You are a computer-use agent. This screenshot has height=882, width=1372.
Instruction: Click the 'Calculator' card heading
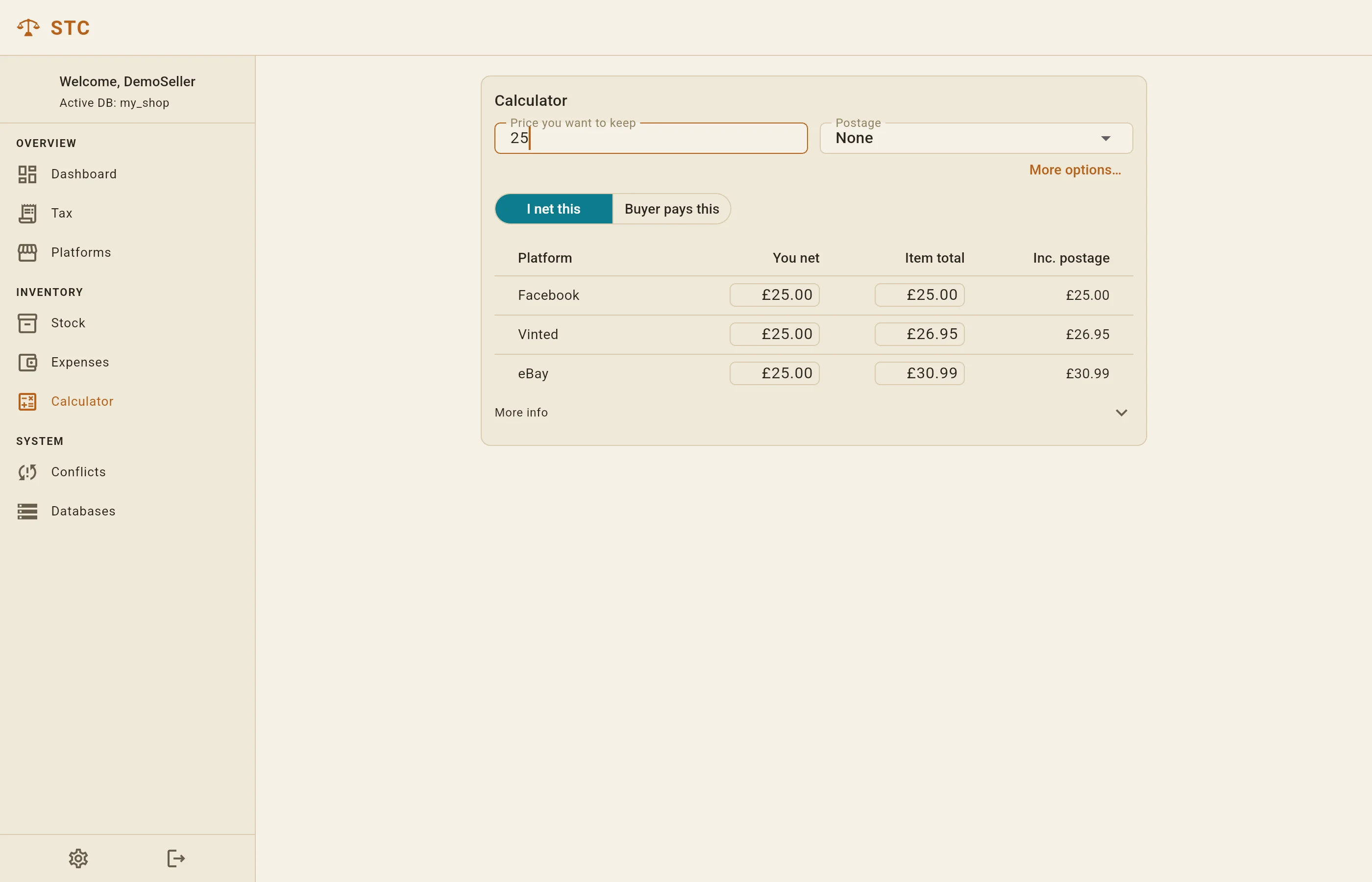pos(531,101)
